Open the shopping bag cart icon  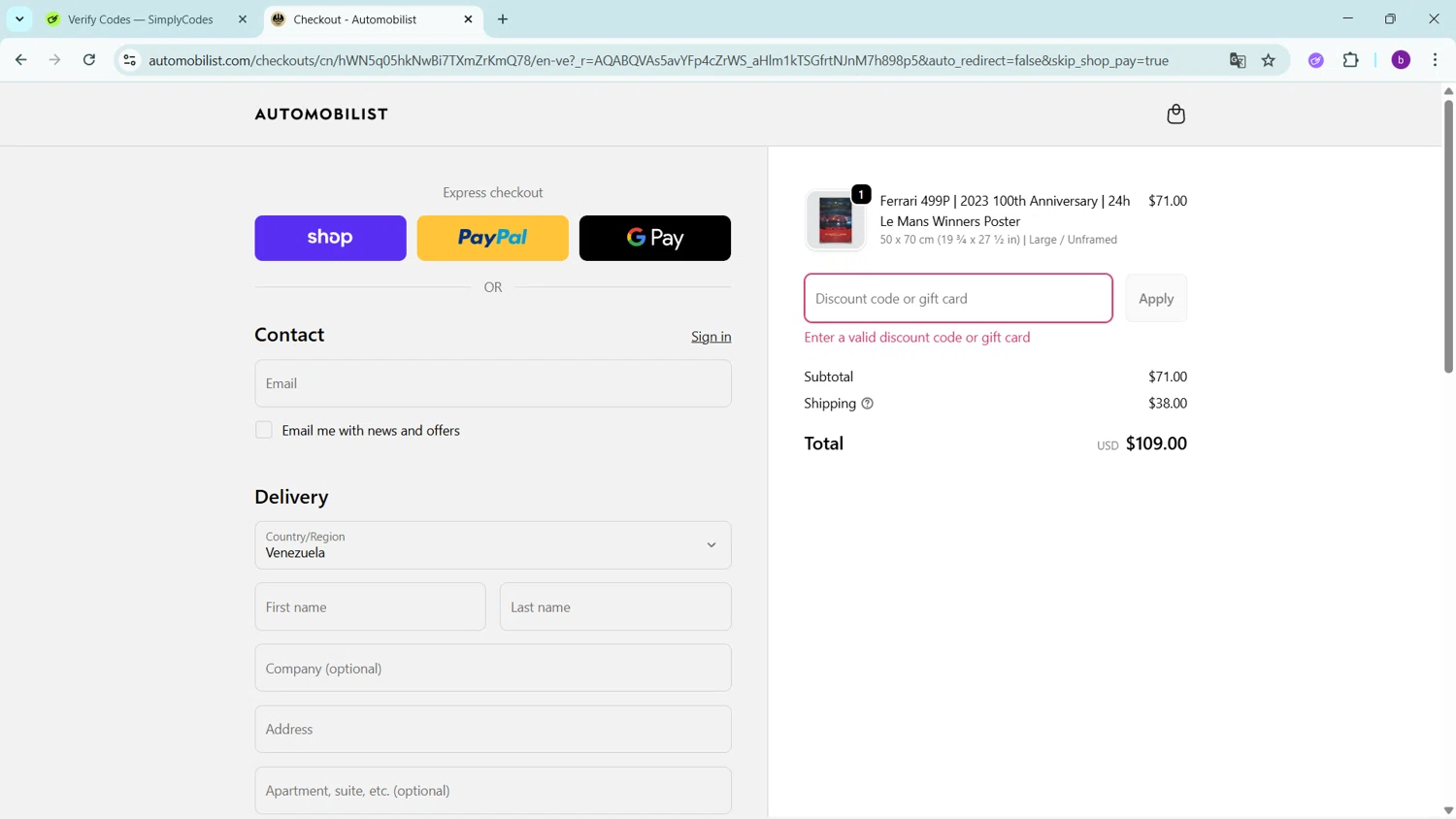pos(1175,115)
